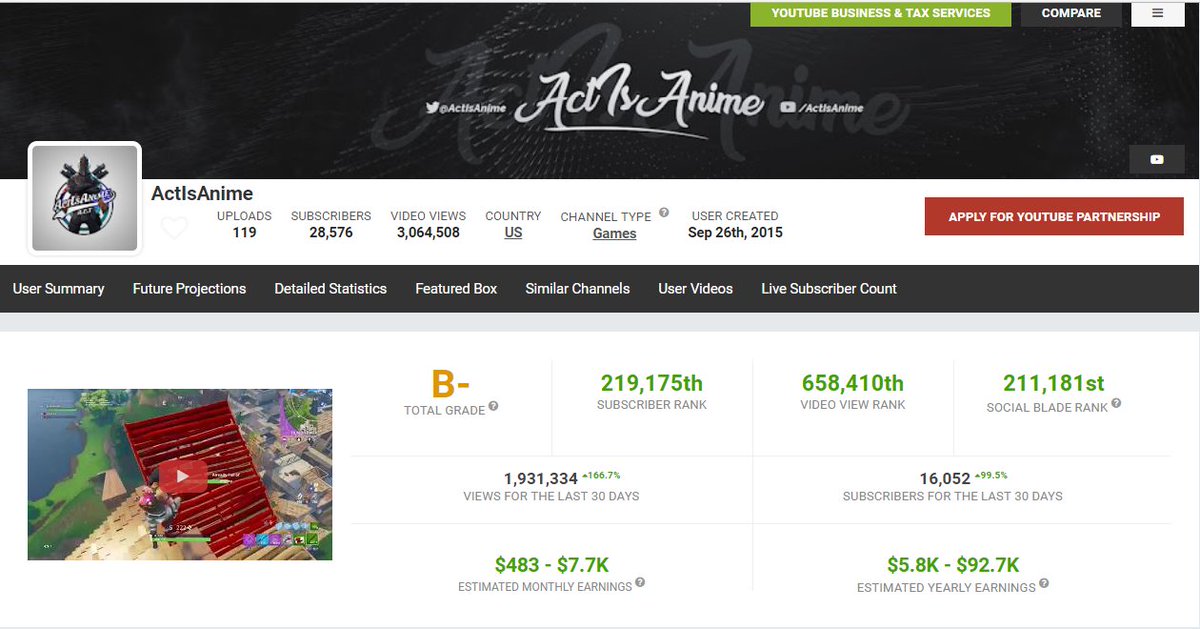Click the 1,931,334 views last 30 days
Image resolution: width=1200 pixels, height=629 pixels.
(x=541, y=479)
